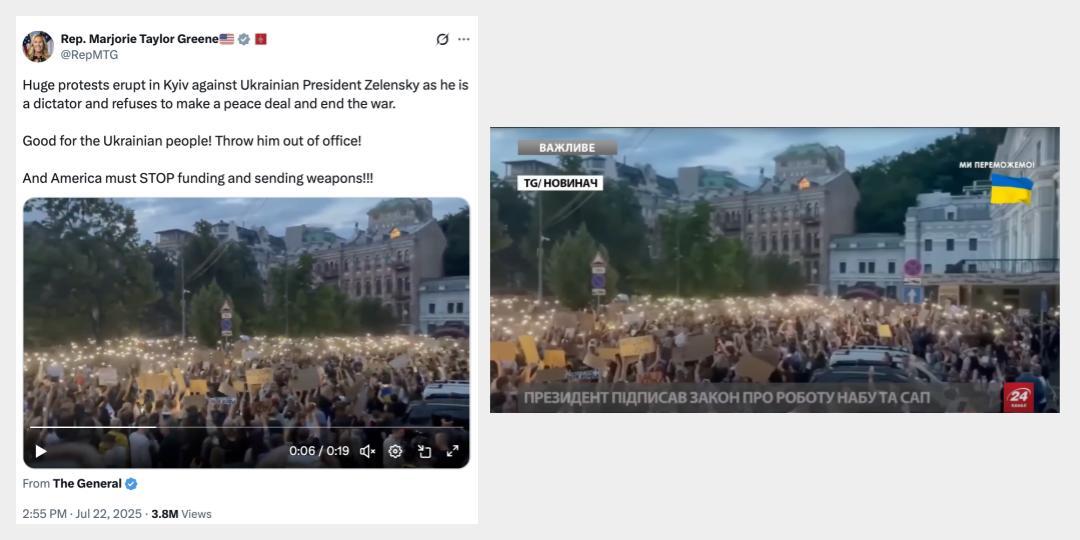The width and height of the screenshot is (1080, 540).
Task: Click the МИ ПЕРЕМОЖЕМО! caption
Action: (x=997, y=165)
